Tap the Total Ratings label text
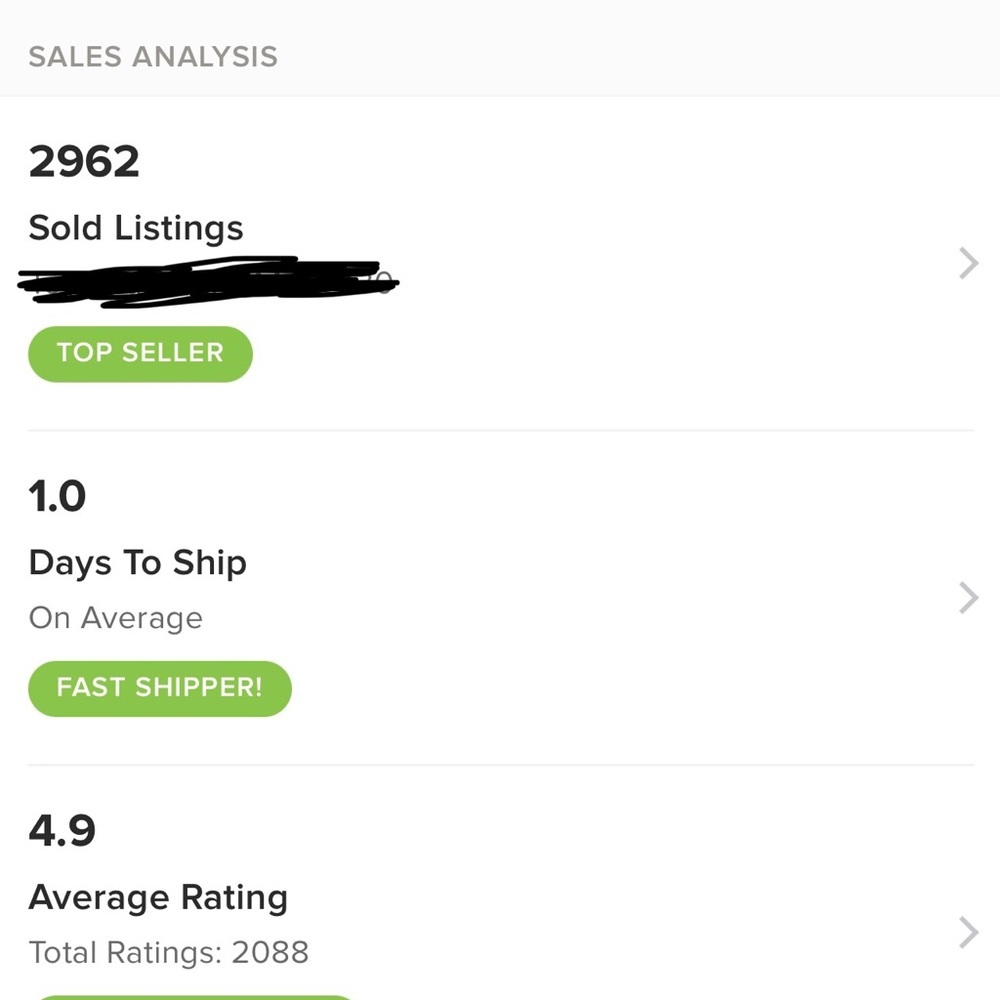 [124, 952]
